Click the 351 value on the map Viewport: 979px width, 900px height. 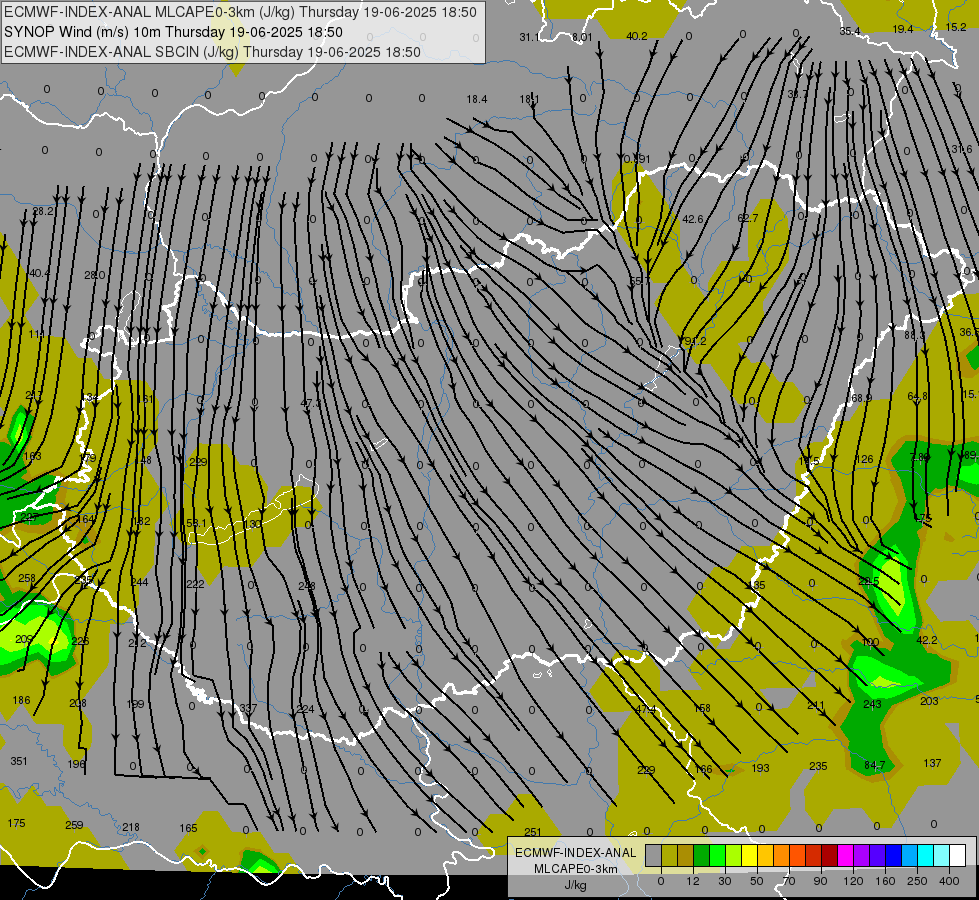(x=19, y=761)
